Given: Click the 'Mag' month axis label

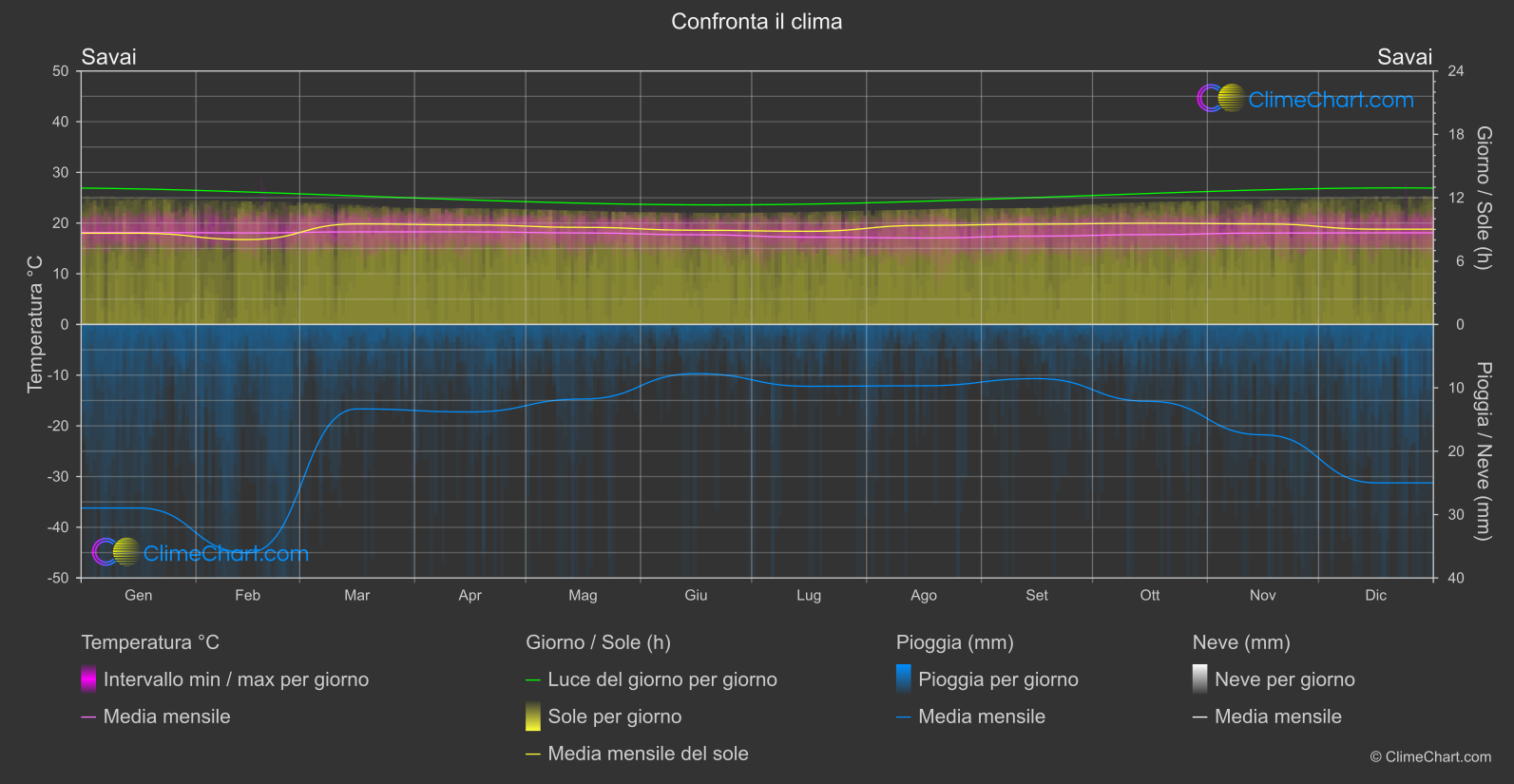Looking at the screenshot, I should [583, 595].
